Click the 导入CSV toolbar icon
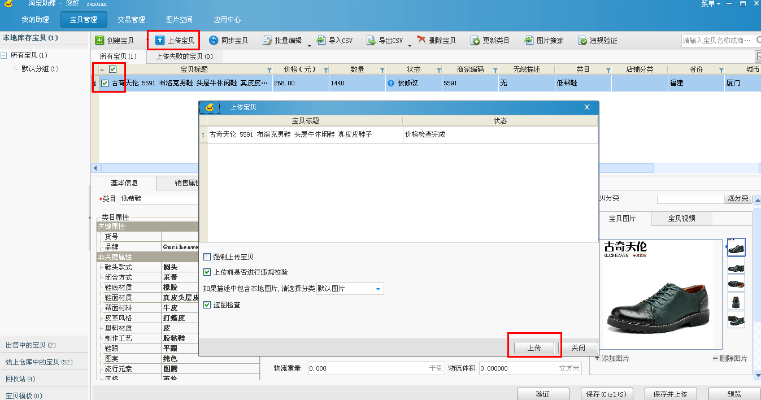Screen dimensions: 761x400 [x=321, y=40]
